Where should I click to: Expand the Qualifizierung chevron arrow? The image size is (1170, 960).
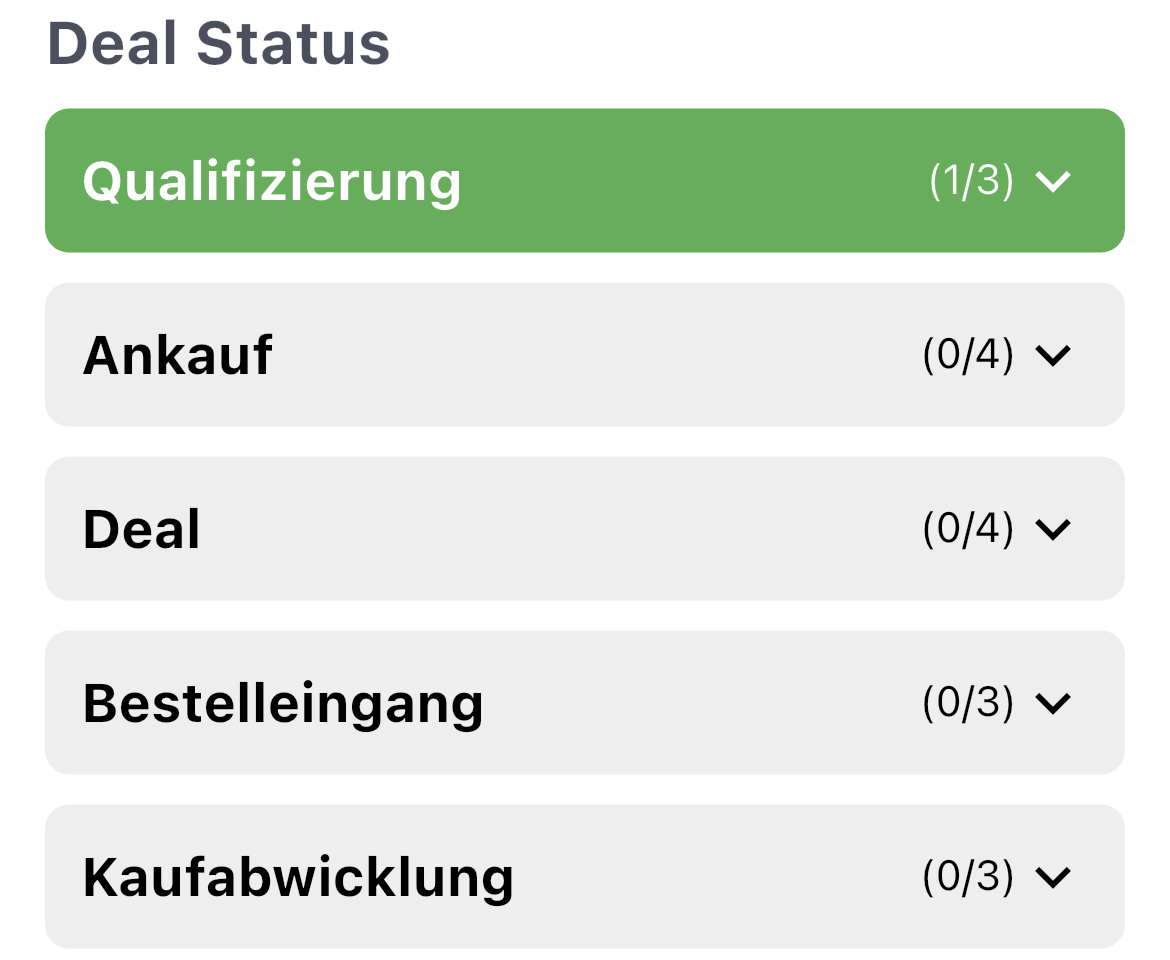[1053, 181]
